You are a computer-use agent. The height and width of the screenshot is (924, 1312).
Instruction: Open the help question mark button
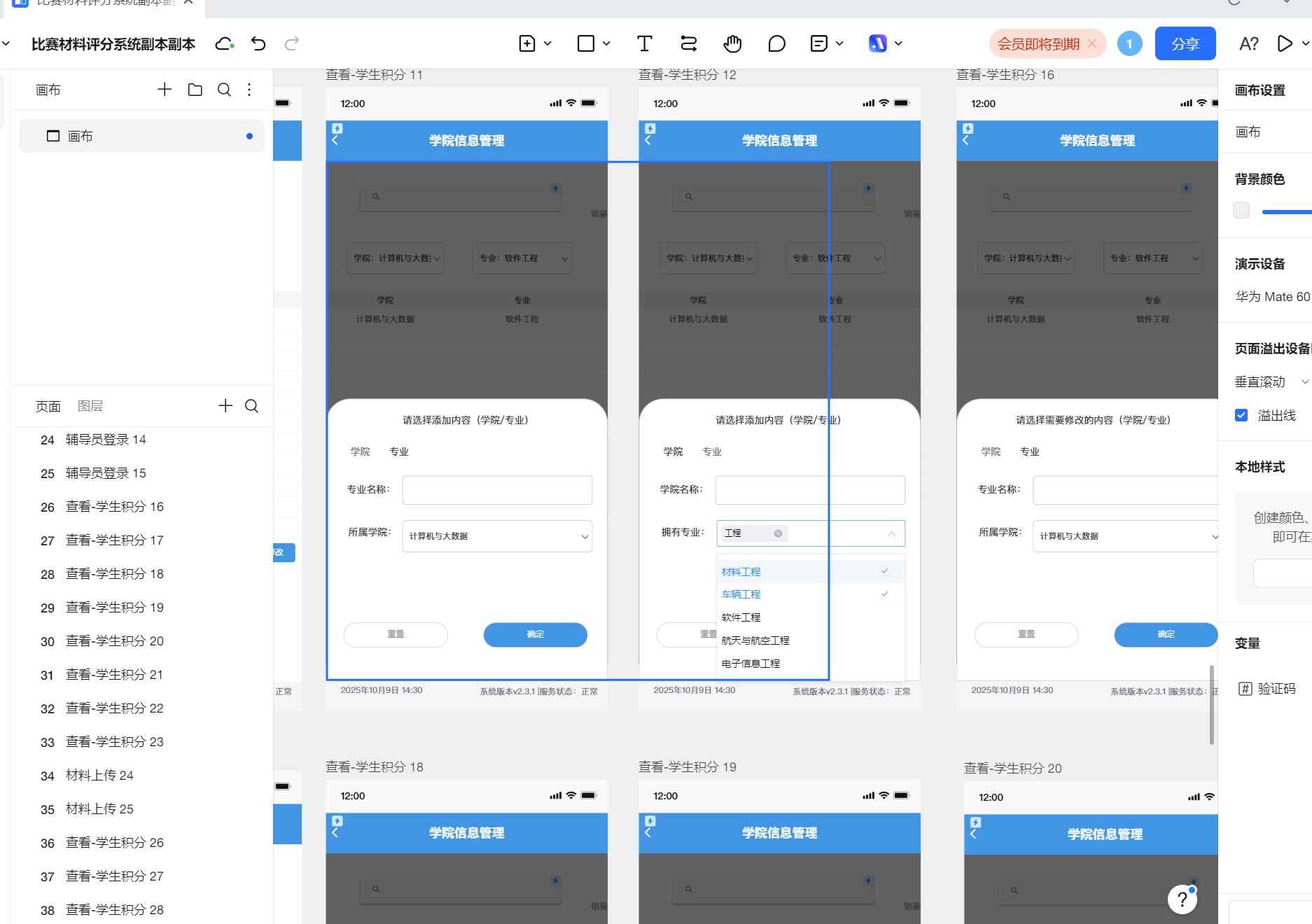pyautogui.click(x=1182, y=899)
